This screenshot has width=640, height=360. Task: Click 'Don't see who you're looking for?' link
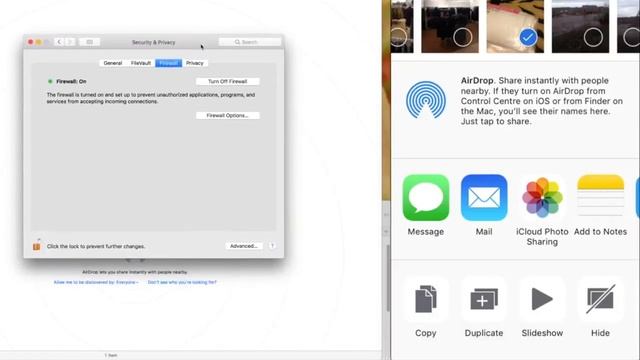pyautogui.click(x=182, y=282)
